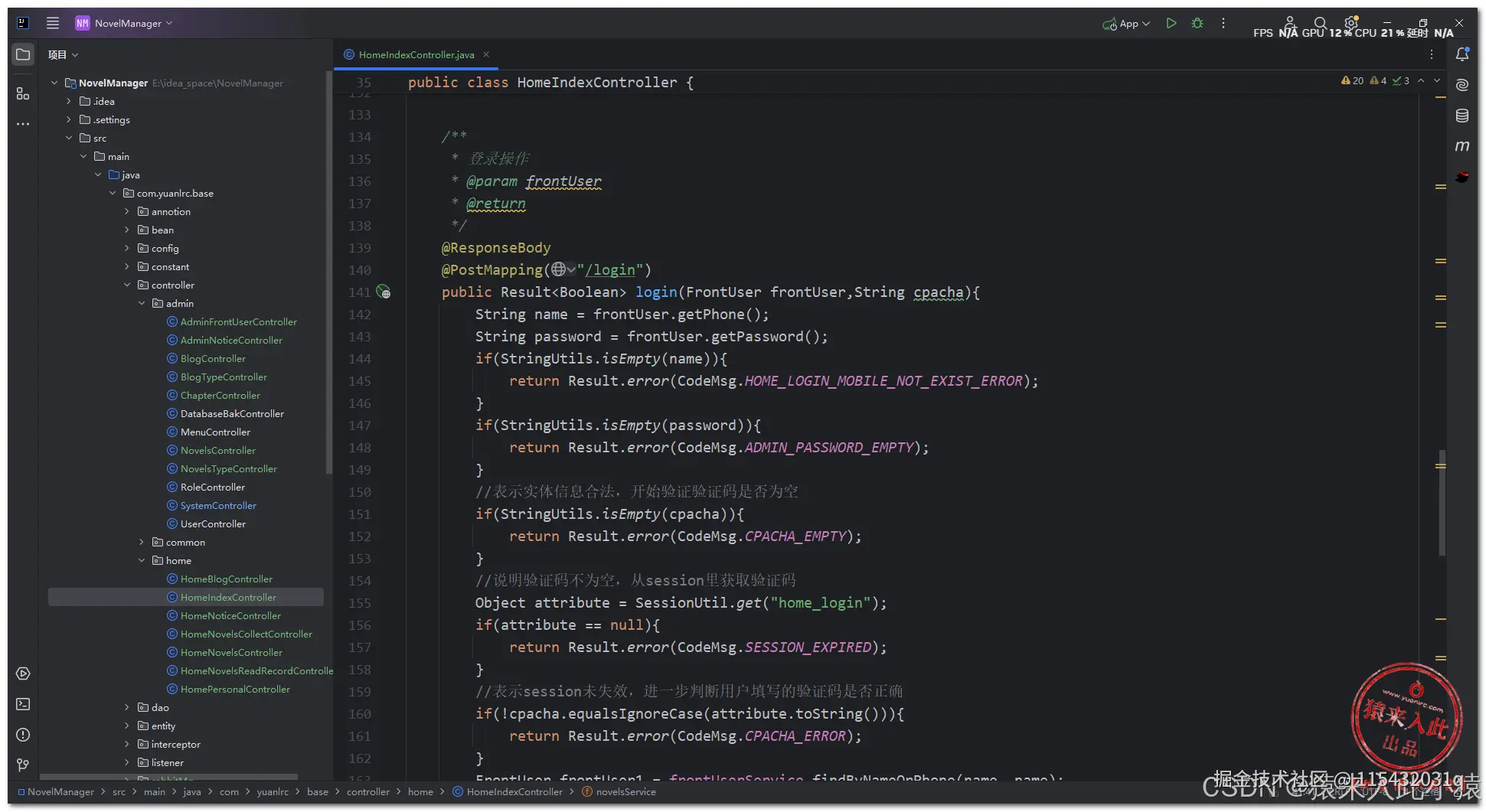Open the App run configuration dropdown

click(1126, 23)
